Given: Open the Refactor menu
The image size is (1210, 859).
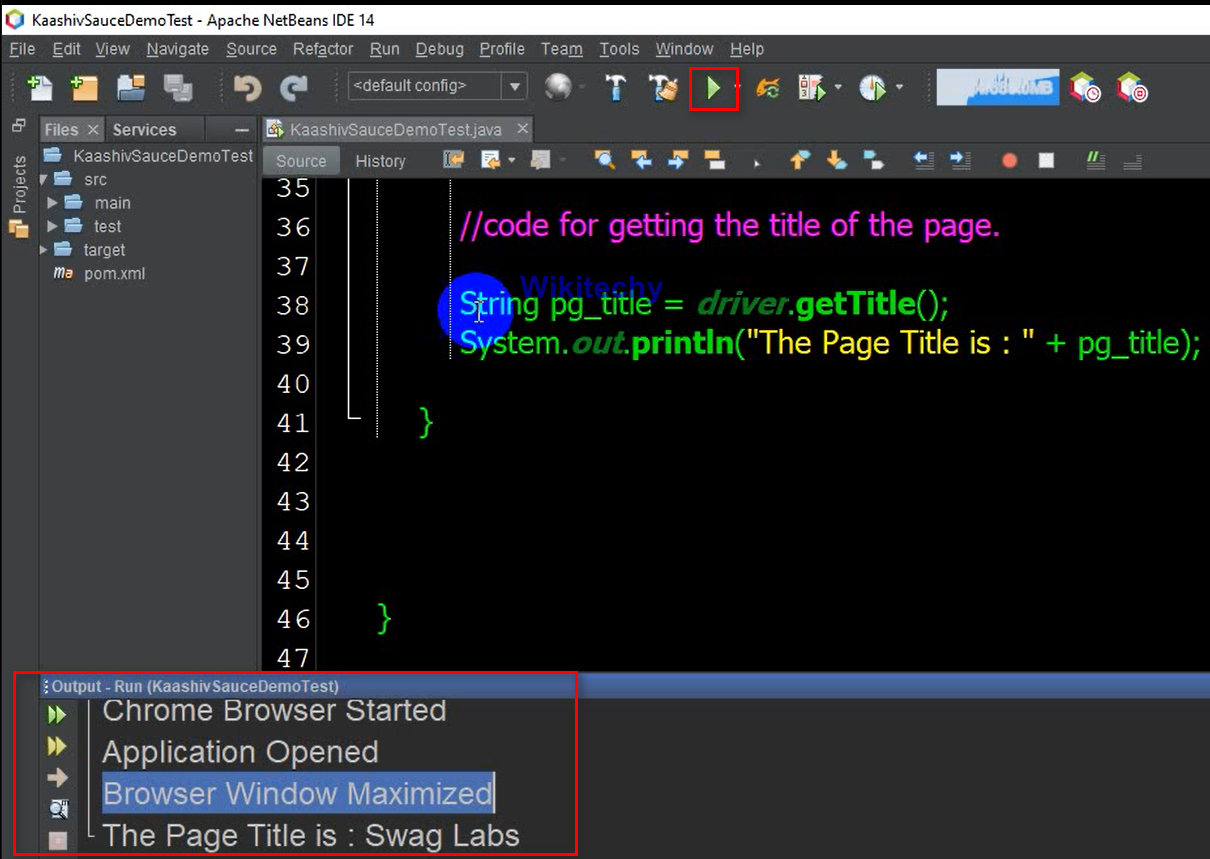Looking at the screenshot, I should [322, 49].
